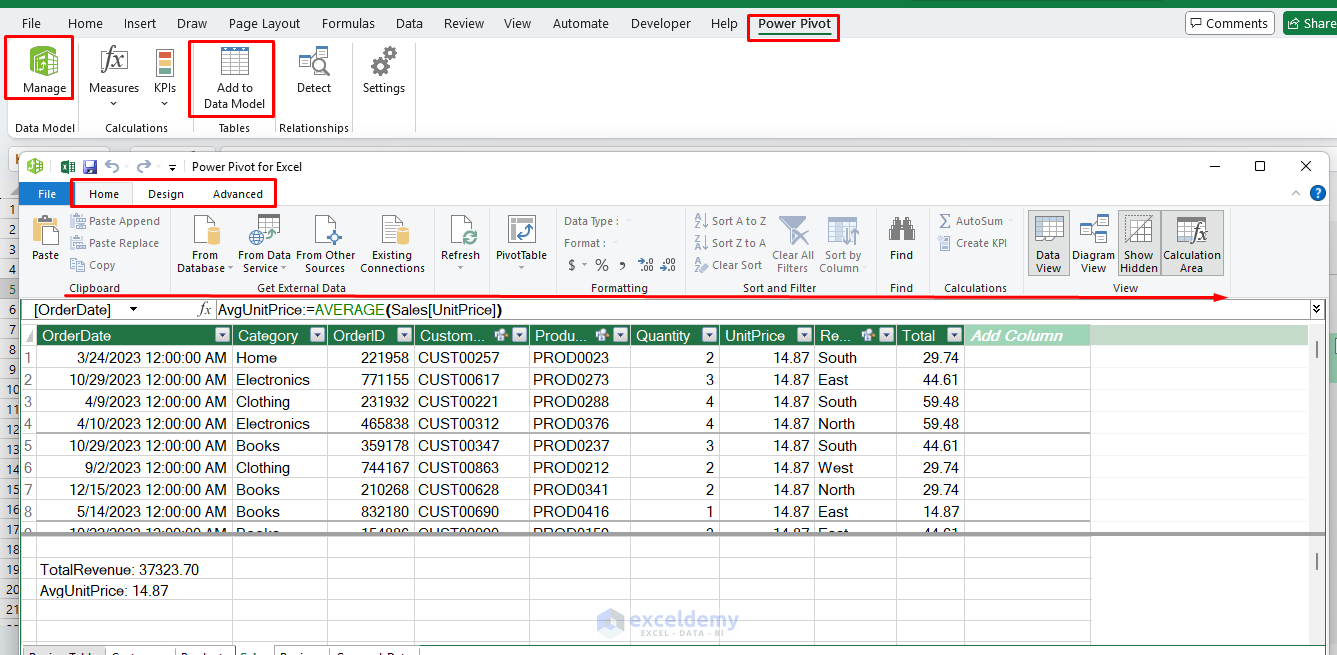
Task: Select OrderID cell 771155
Action: coord(371,380)
